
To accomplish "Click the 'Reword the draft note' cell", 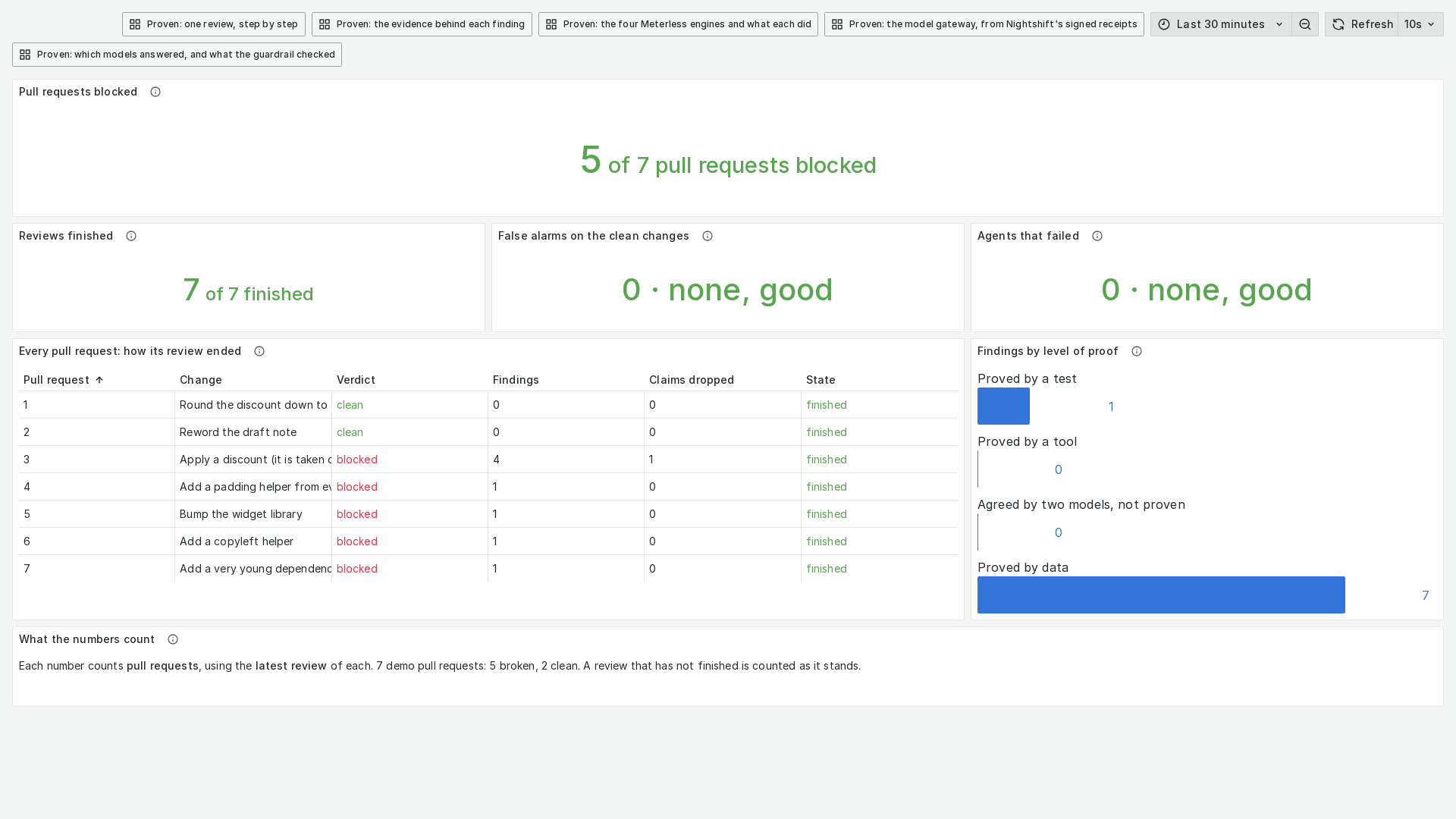I will (x=253, y=432).
